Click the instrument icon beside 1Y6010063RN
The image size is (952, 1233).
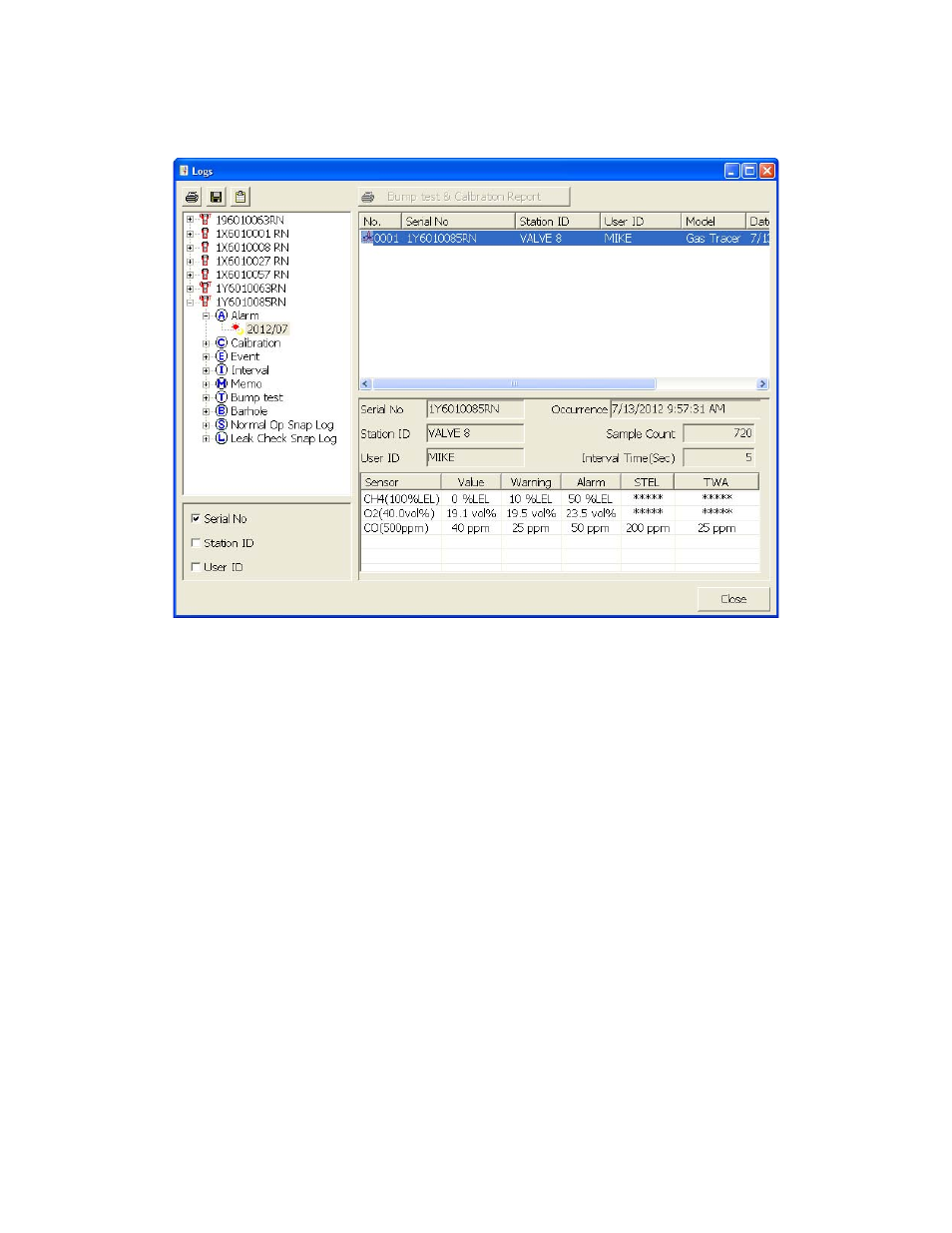point(205,288)
